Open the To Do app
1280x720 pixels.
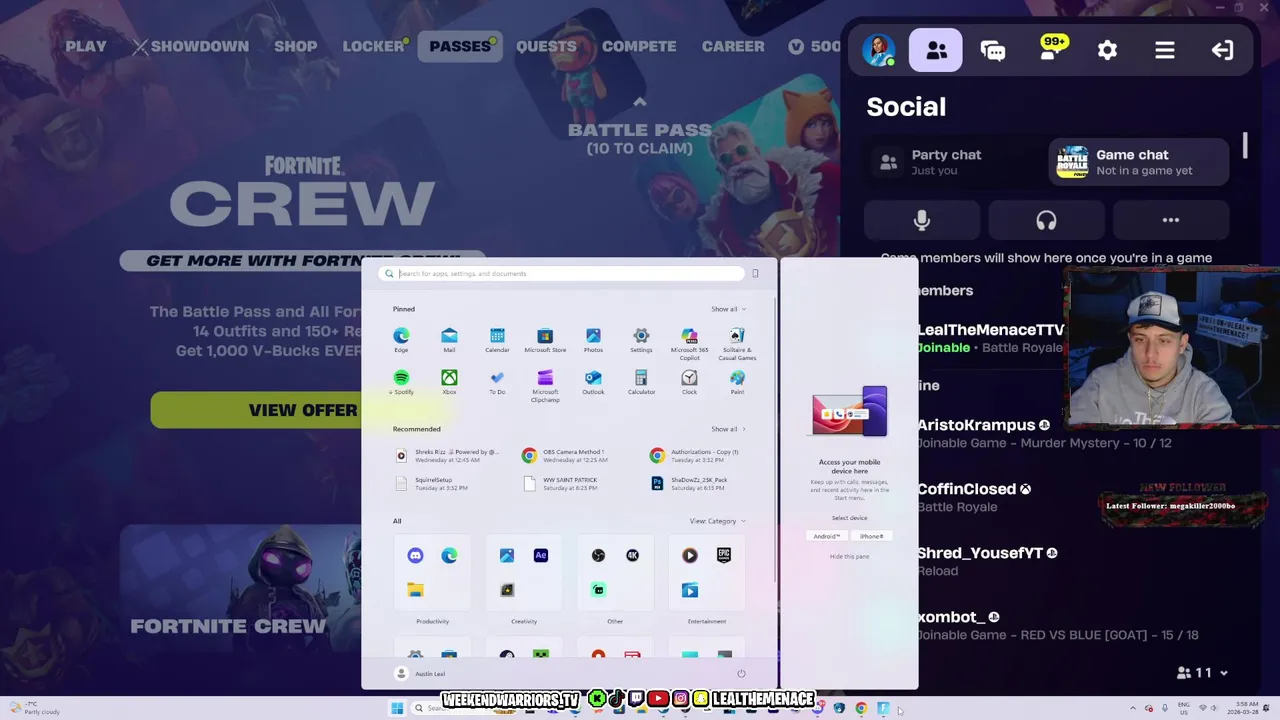497,382
